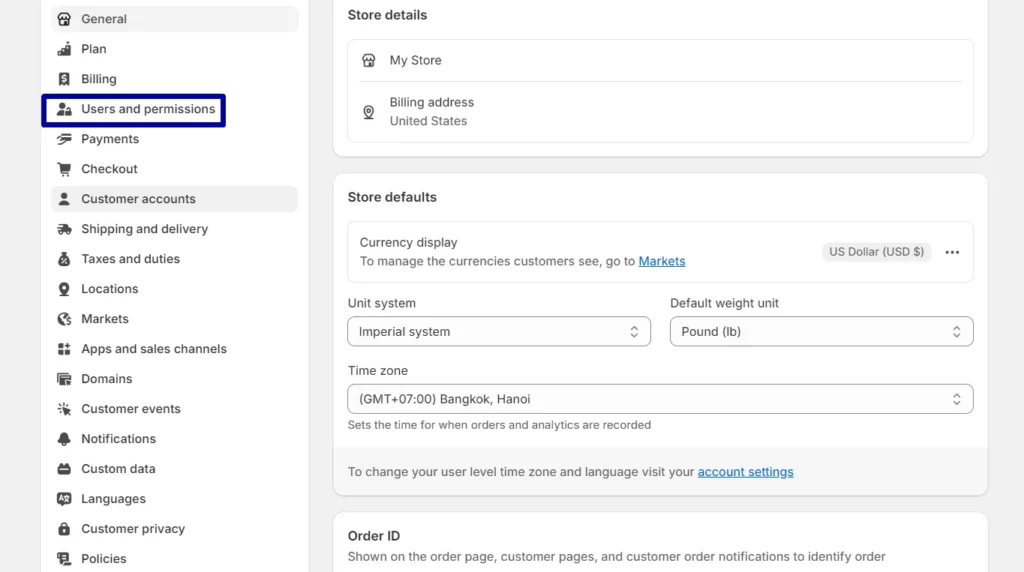This screenshot has height=572, width=1024.
Task: Open Currency display three-dot menu
Action: (x=952, y=252)
